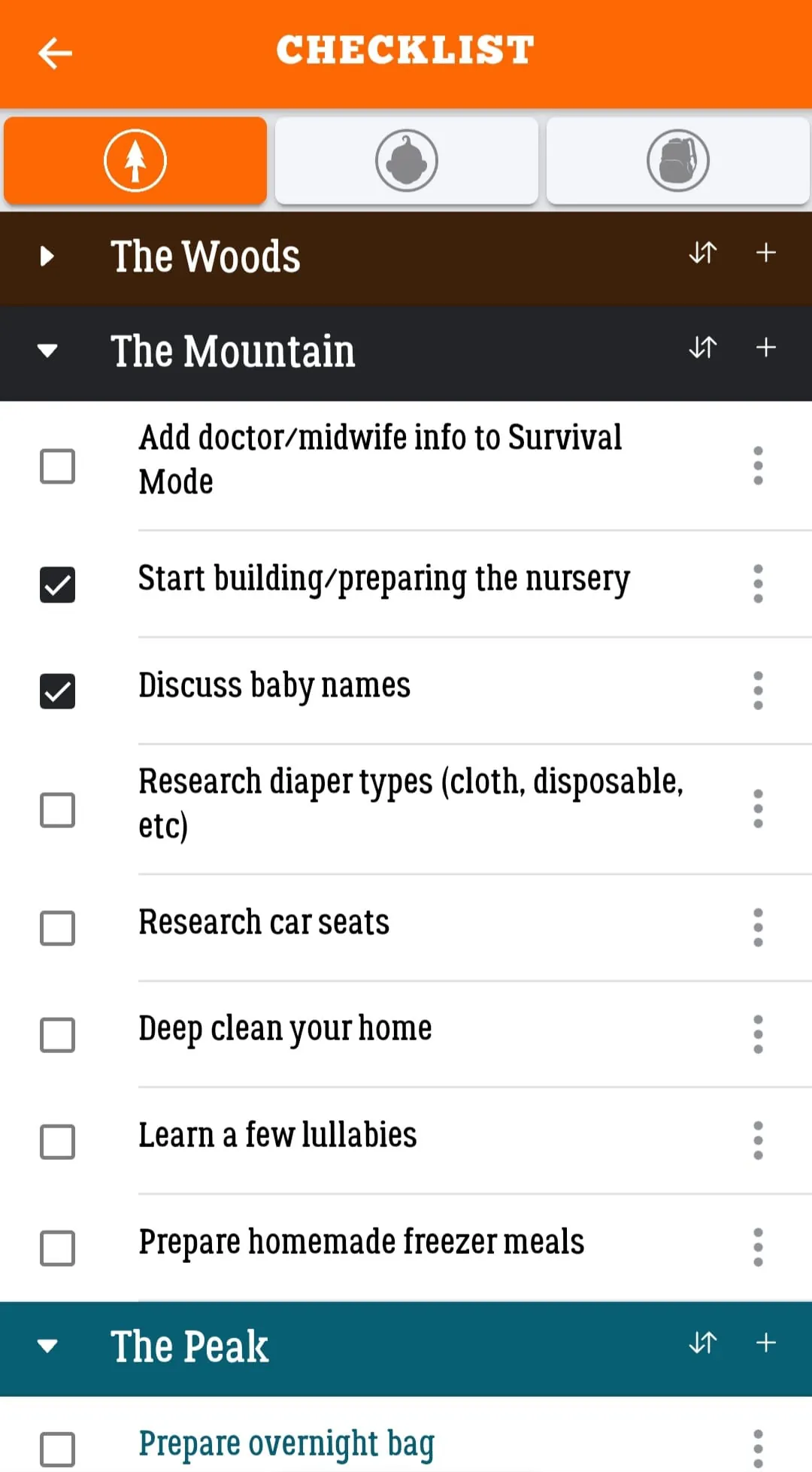Screen dimensions: 812x1472
Task: Add an item to The Mountain section
Action: pos(765,348)
